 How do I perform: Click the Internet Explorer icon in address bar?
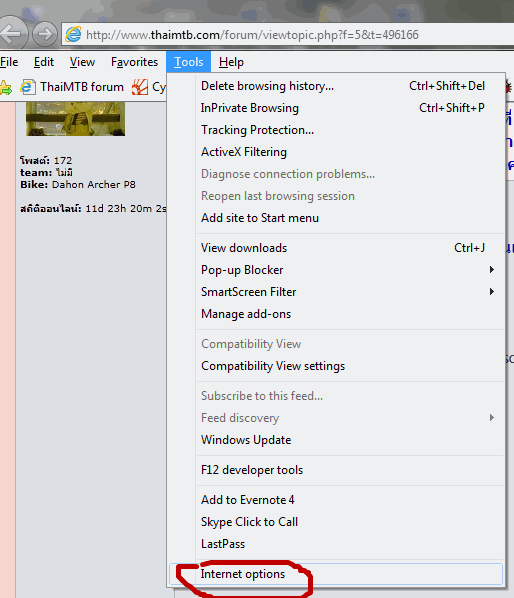(x=73, y=35)
